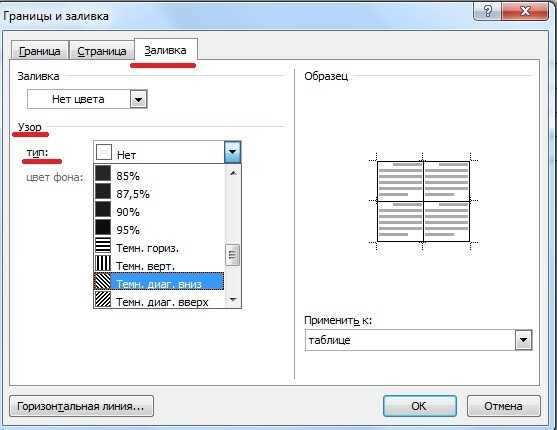
Task: Select the 95% shading pattern
Action: 159,228
